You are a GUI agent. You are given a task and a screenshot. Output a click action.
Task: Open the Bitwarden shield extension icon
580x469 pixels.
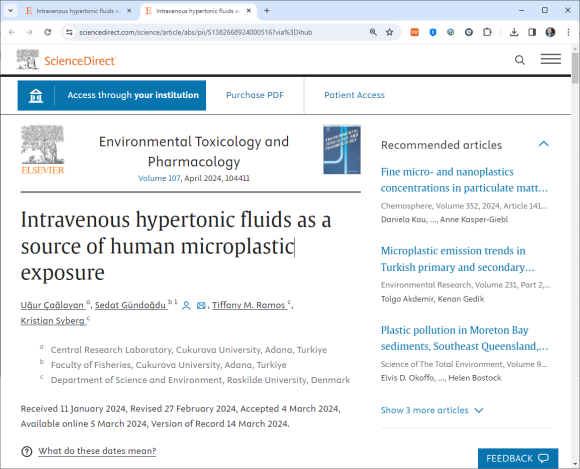click(x=433, y=33)
